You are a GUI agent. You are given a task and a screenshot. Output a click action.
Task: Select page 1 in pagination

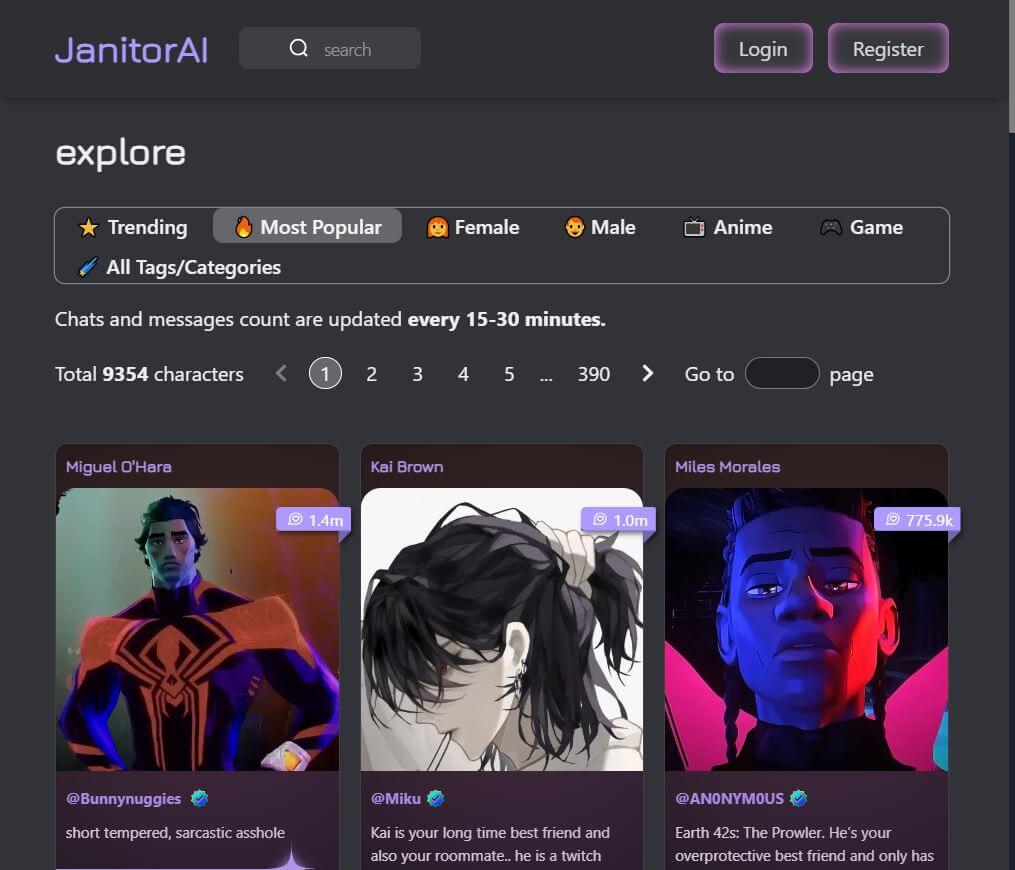pos(325,374)
